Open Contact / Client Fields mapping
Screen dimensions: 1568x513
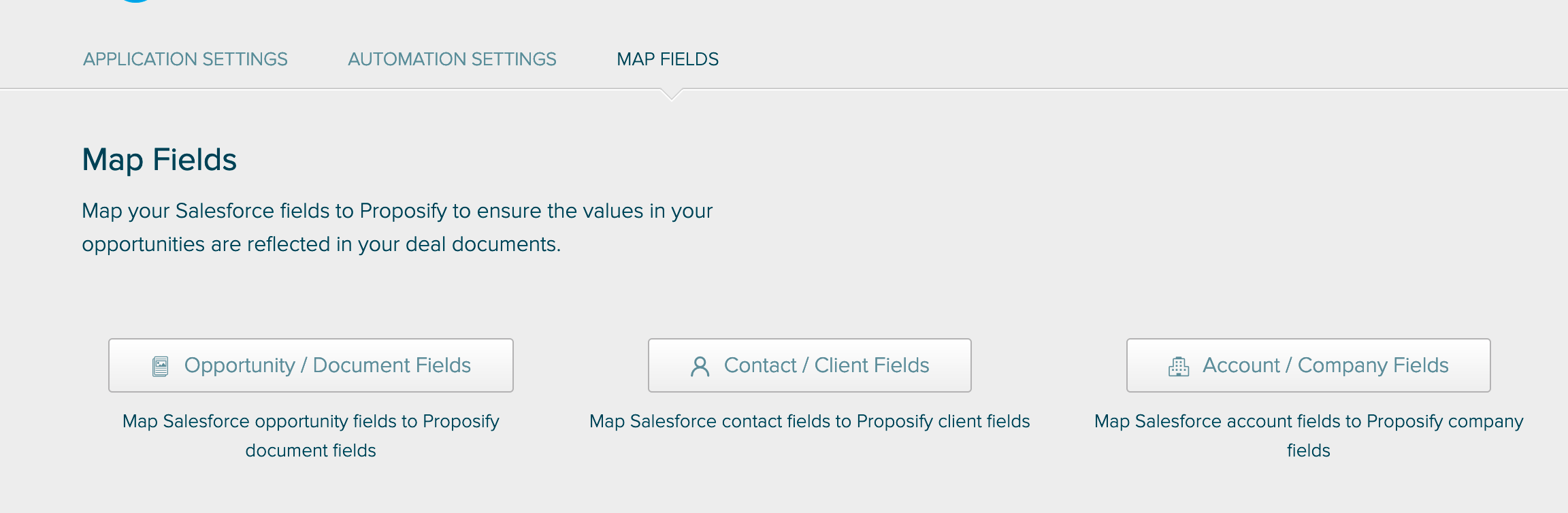pos(810,365)
